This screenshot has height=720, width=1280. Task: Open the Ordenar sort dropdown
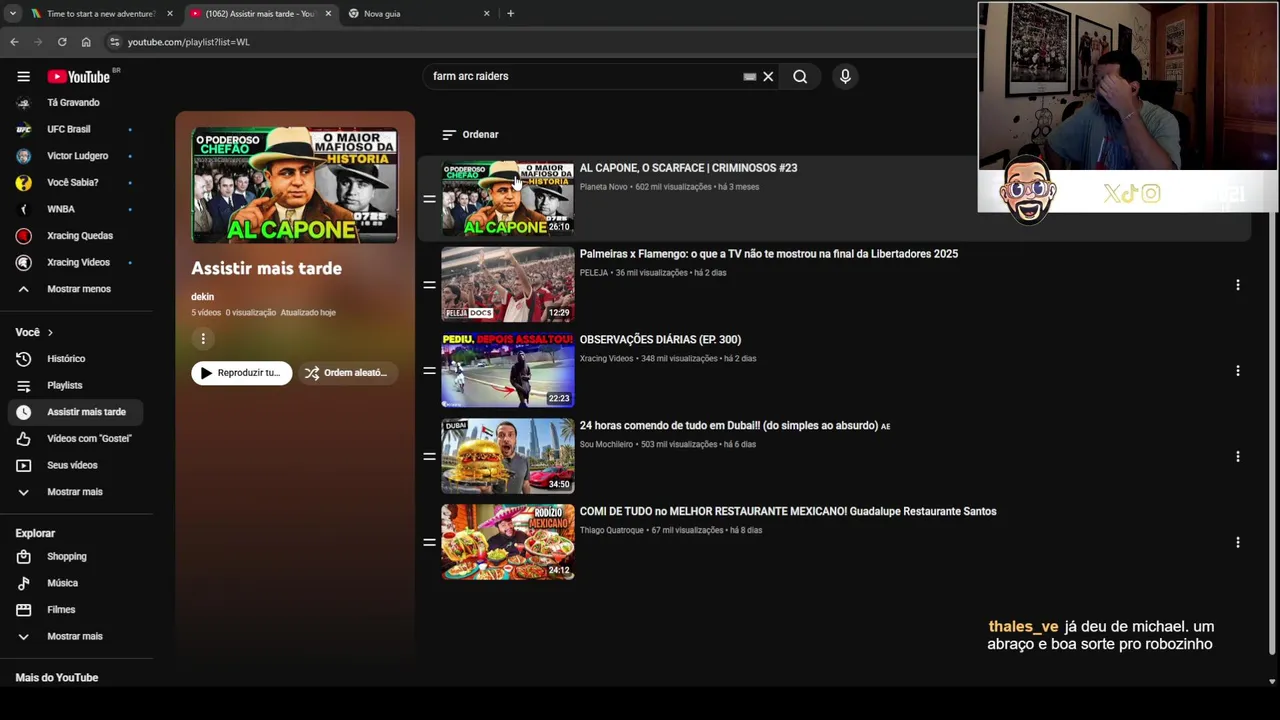click(470, 134)
